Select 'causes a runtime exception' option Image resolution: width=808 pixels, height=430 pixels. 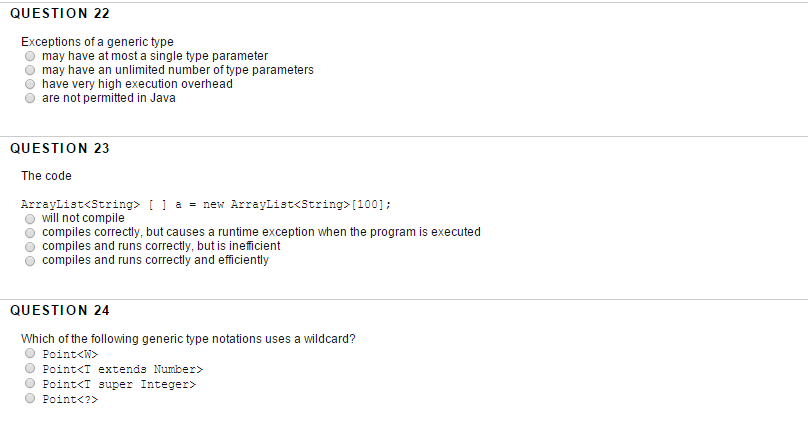point(31,232)
